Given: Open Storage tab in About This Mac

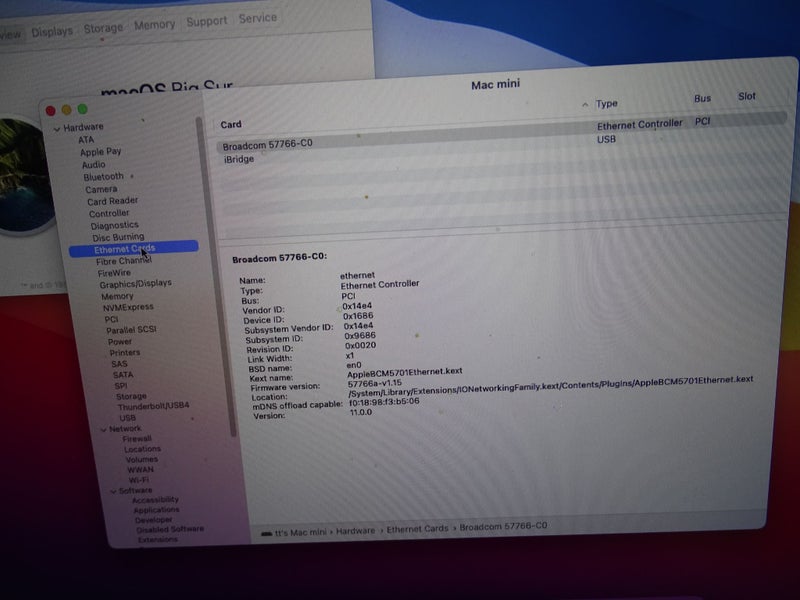Looking at the screenshot, I should (x=103, y=28).
